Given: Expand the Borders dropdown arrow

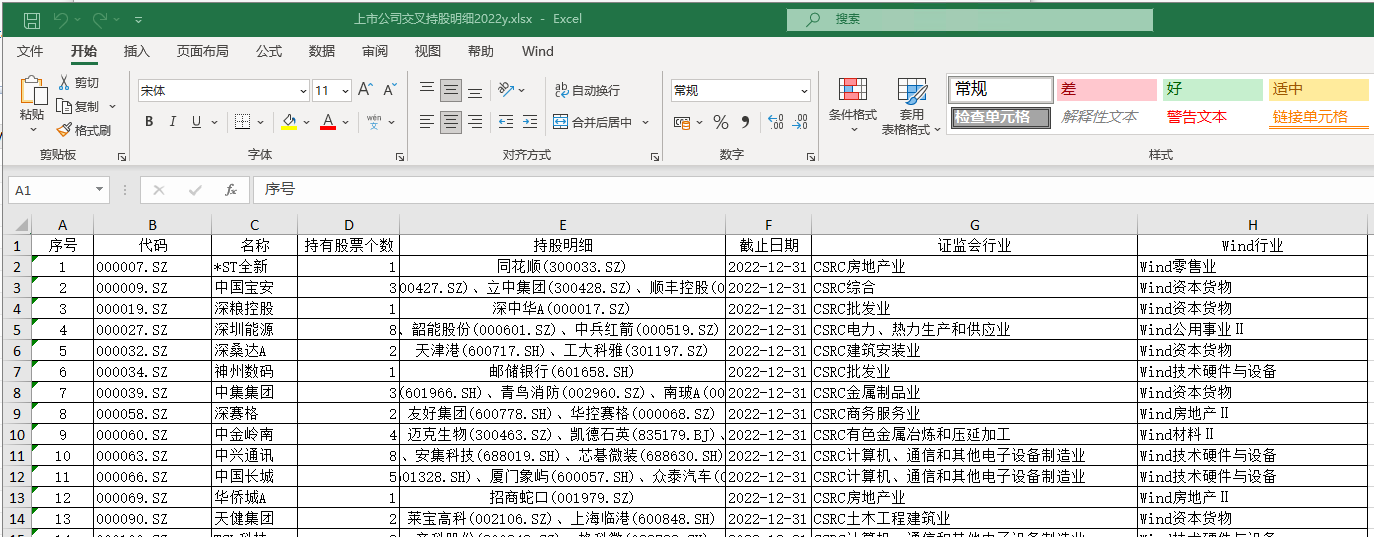Looking at the screenshot, I should (x=261, y=122).
